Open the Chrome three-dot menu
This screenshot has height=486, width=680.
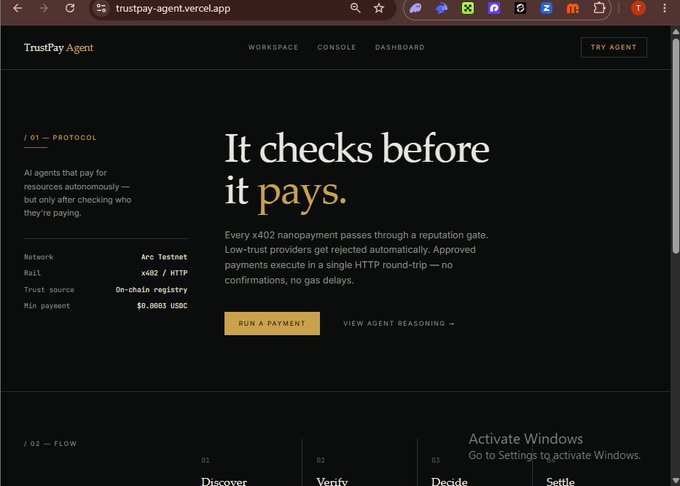(x=664, y=8)
